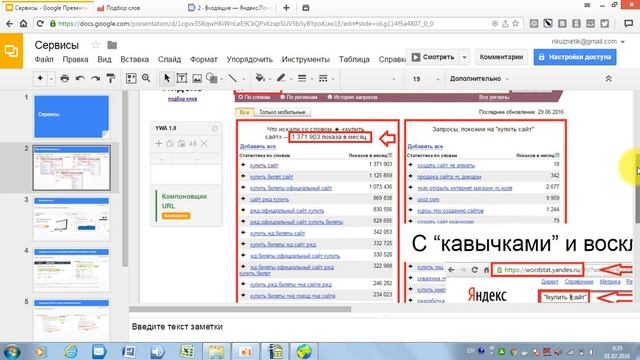The width and height of the screenshot is (640, 360).
Task: Select the paint format roller tool
Action: (111, 78)
